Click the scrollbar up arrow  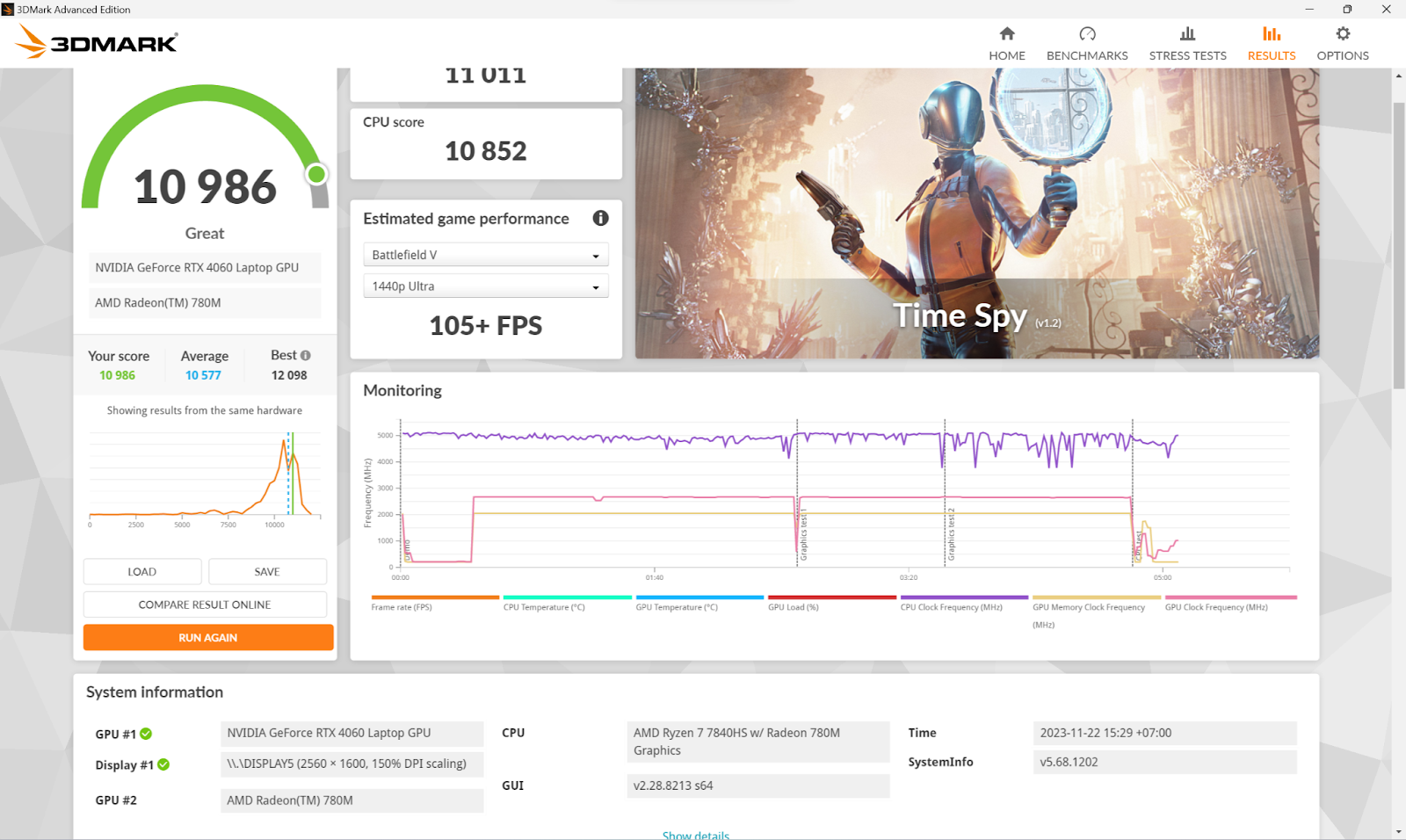pos(1399,76)
